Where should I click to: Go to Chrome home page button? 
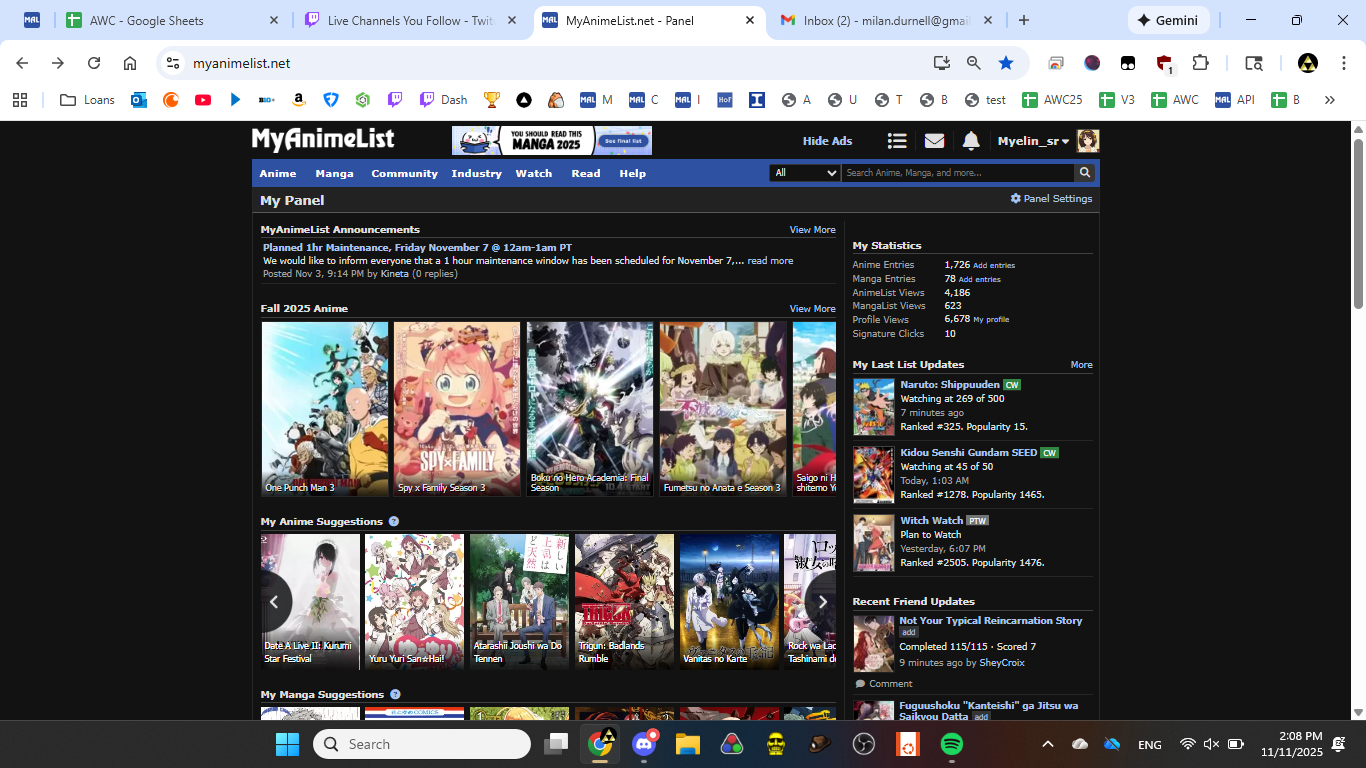(x=130, y=63)
